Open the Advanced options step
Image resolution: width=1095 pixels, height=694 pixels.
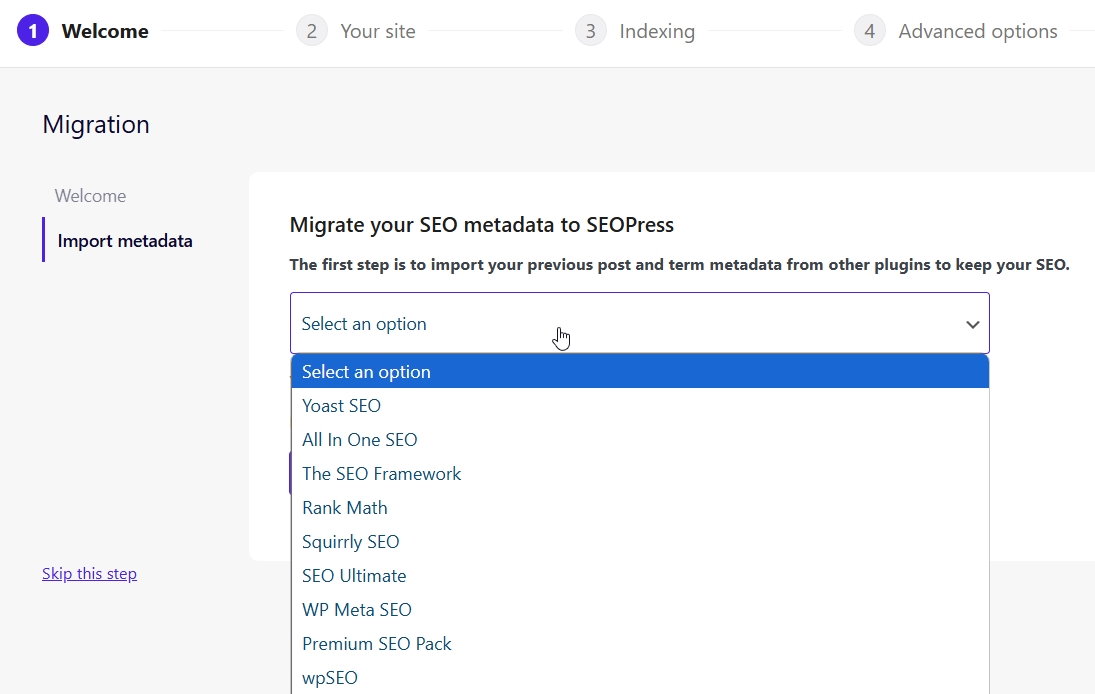pos(977,31)
